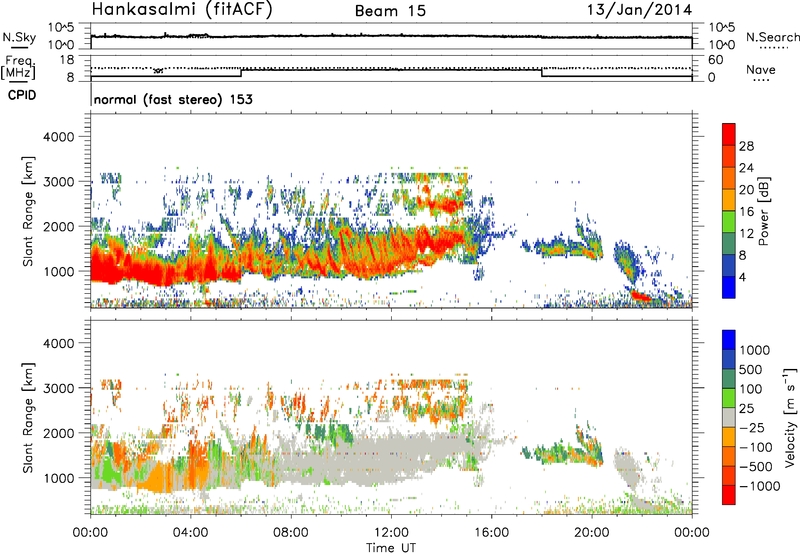This screenshot has height=554, width=800.
Task: Click the Slant Range label of velocity panel
Action: pyautogui.click(x=27, y=417)
